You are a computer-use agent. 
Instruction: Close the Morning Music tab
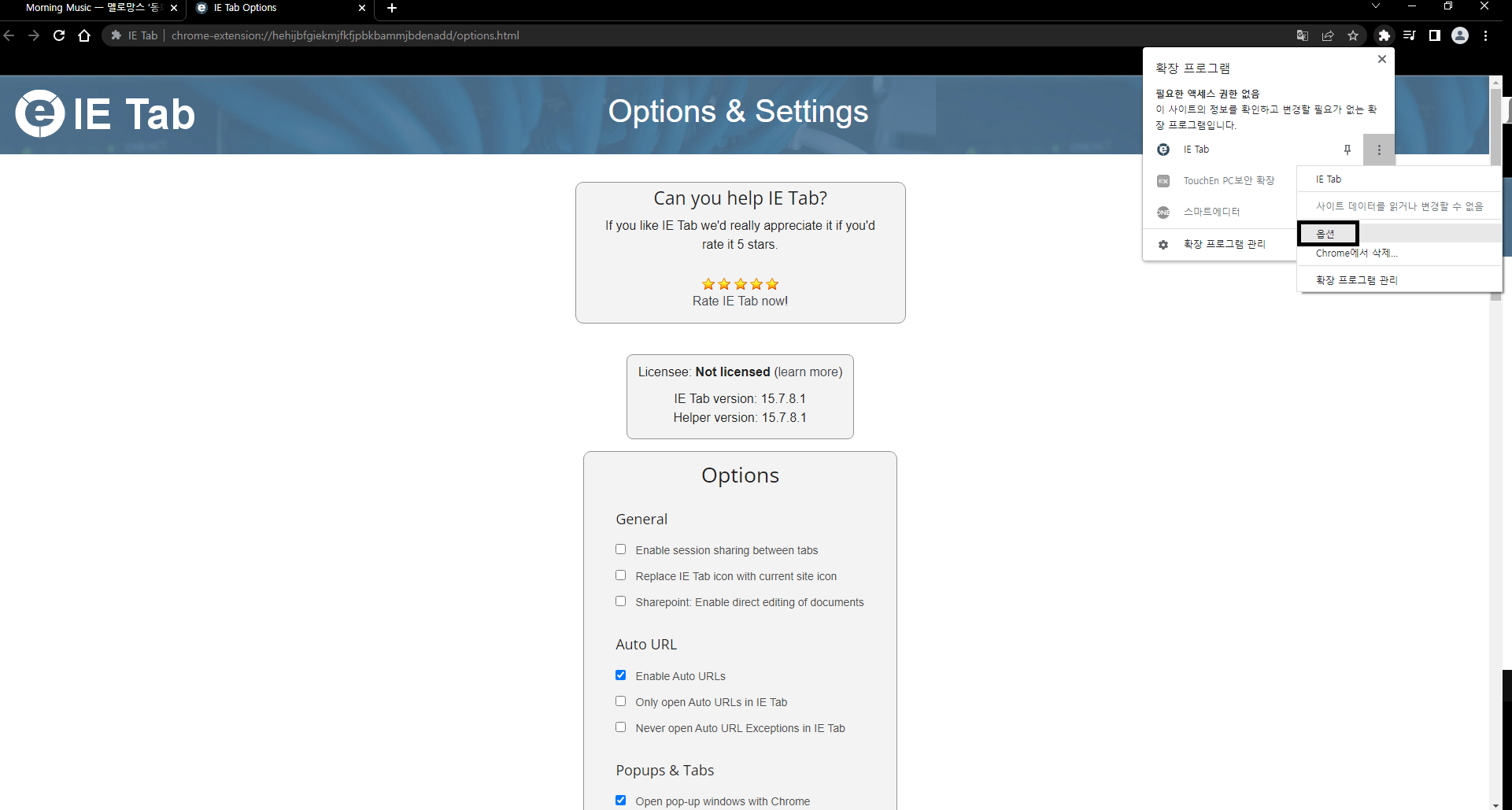(174, 8)
